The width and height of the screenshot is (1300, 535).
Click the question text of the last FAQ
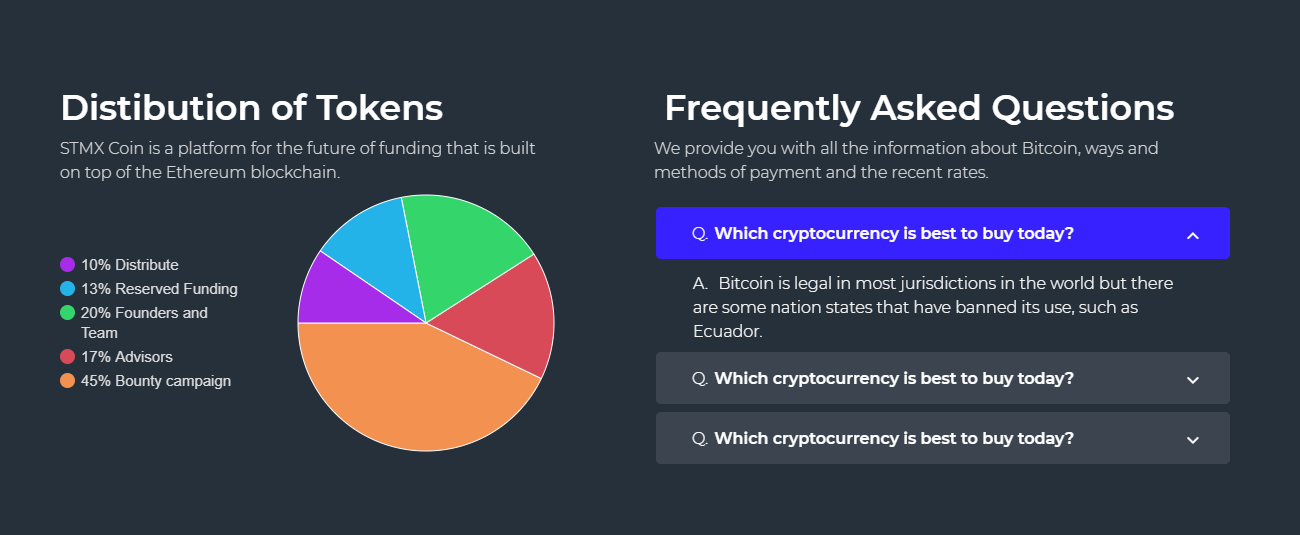(894, 439)
